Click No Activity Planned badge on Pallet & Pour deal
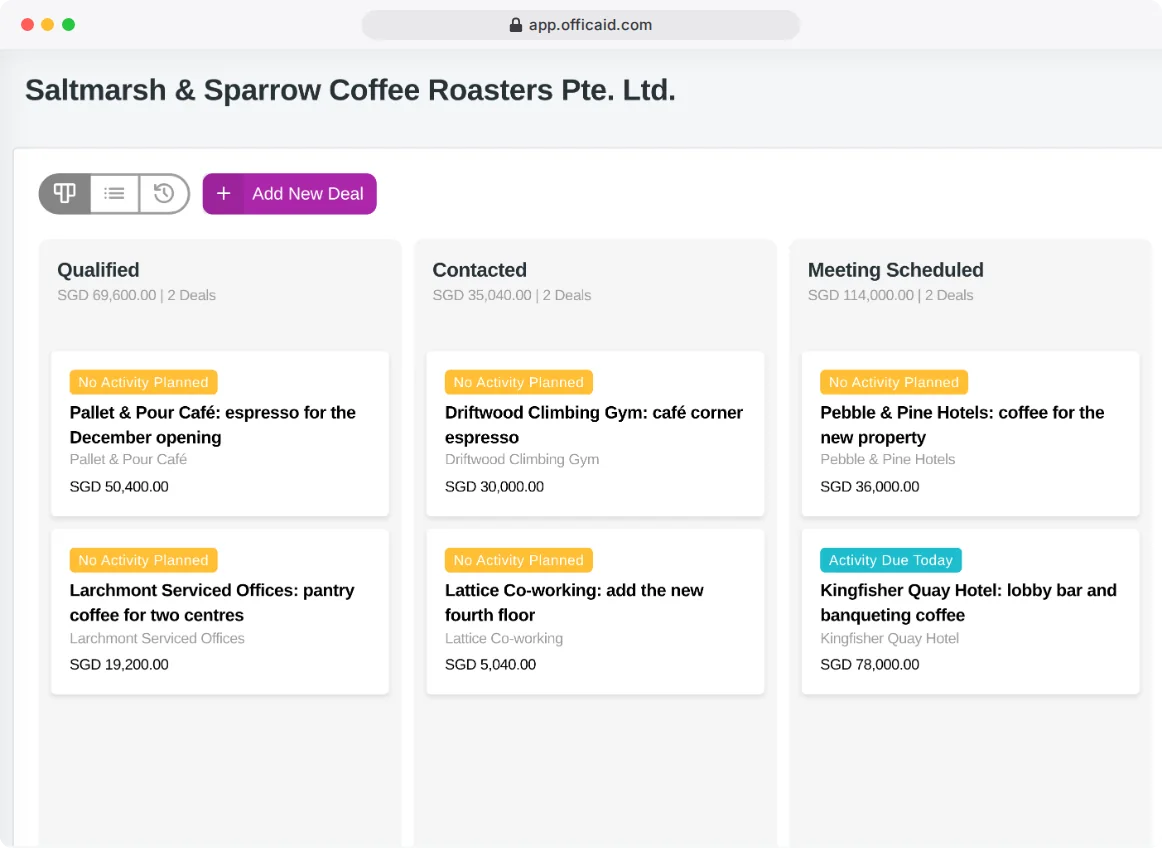This screenshot has width=1162, height=848. pos(144,382)
